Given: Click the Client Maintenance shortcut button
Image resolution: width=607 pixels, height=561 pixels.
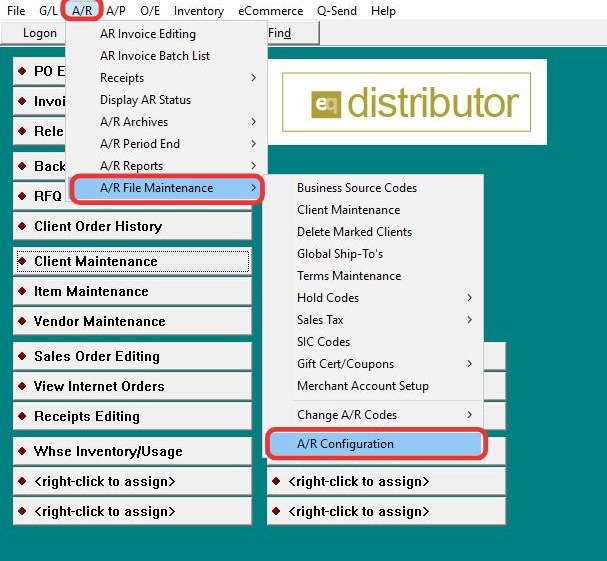Looking at the screenshot, I should click(132, 261).
